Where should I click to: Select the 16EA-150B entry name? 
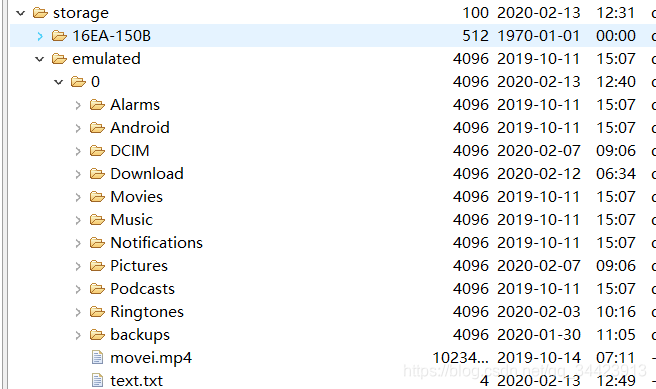coord(111,36)
